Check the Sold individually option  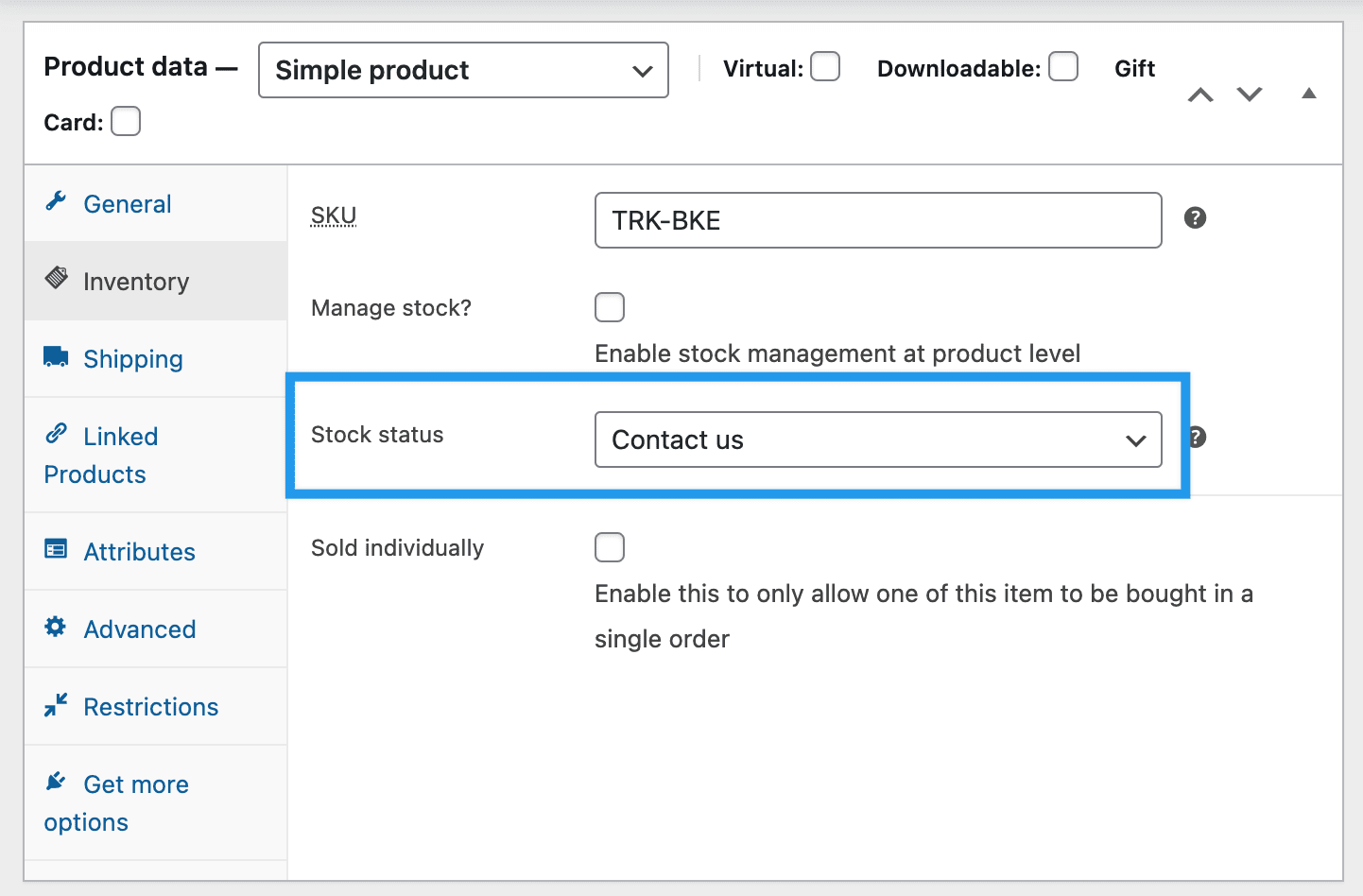(610, 547)
